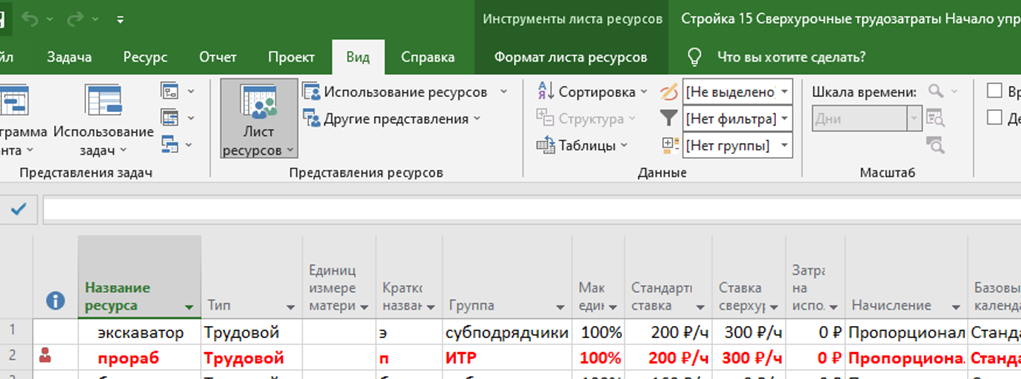Click the Zoom magnifier icon
This screenshot has height=379, width=1021.
pyautogui.click(x=936, y=91)
